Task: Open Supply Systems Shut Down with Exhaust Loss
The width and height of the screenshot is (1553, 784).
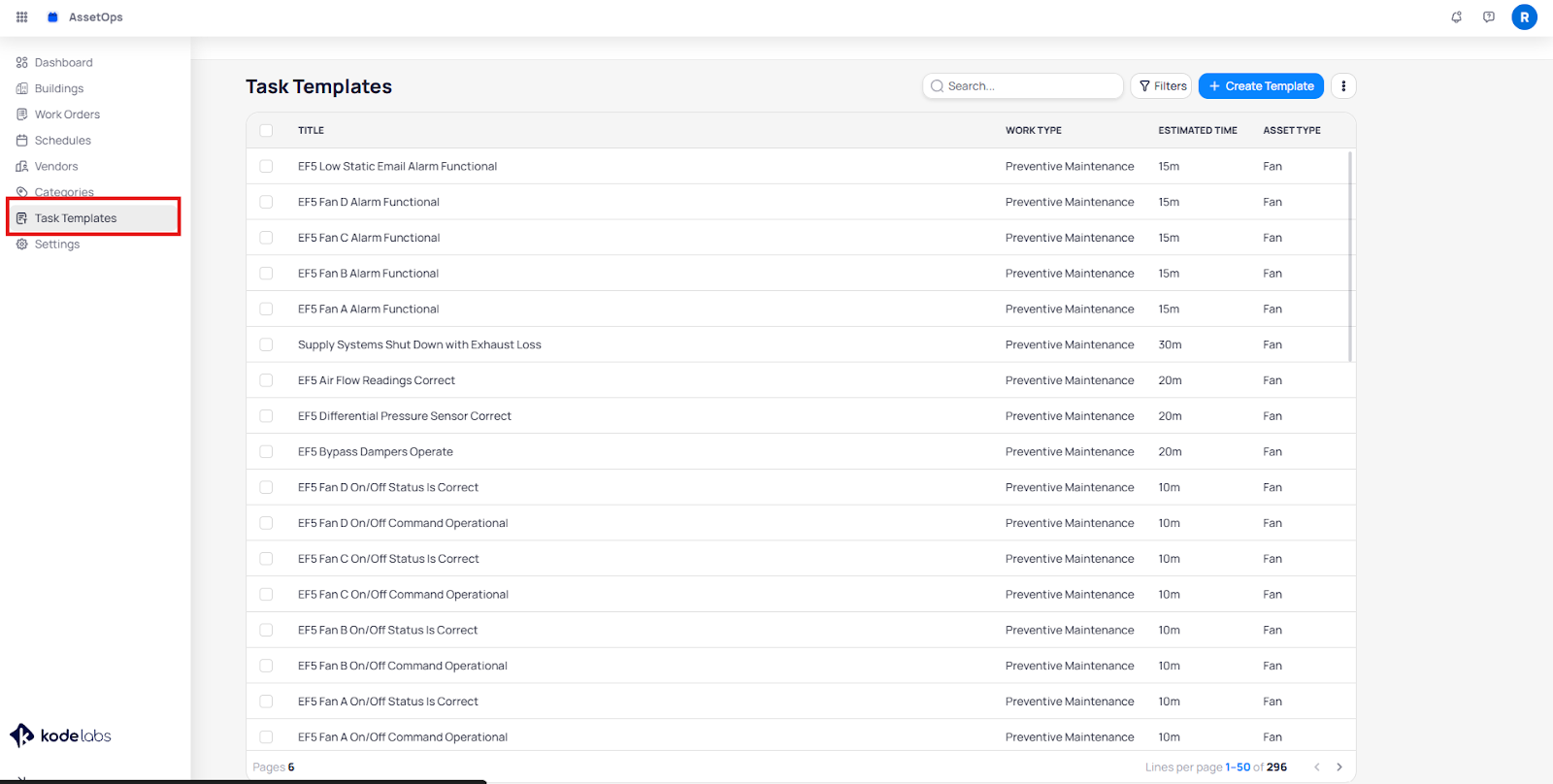Action: pos(419,344)
